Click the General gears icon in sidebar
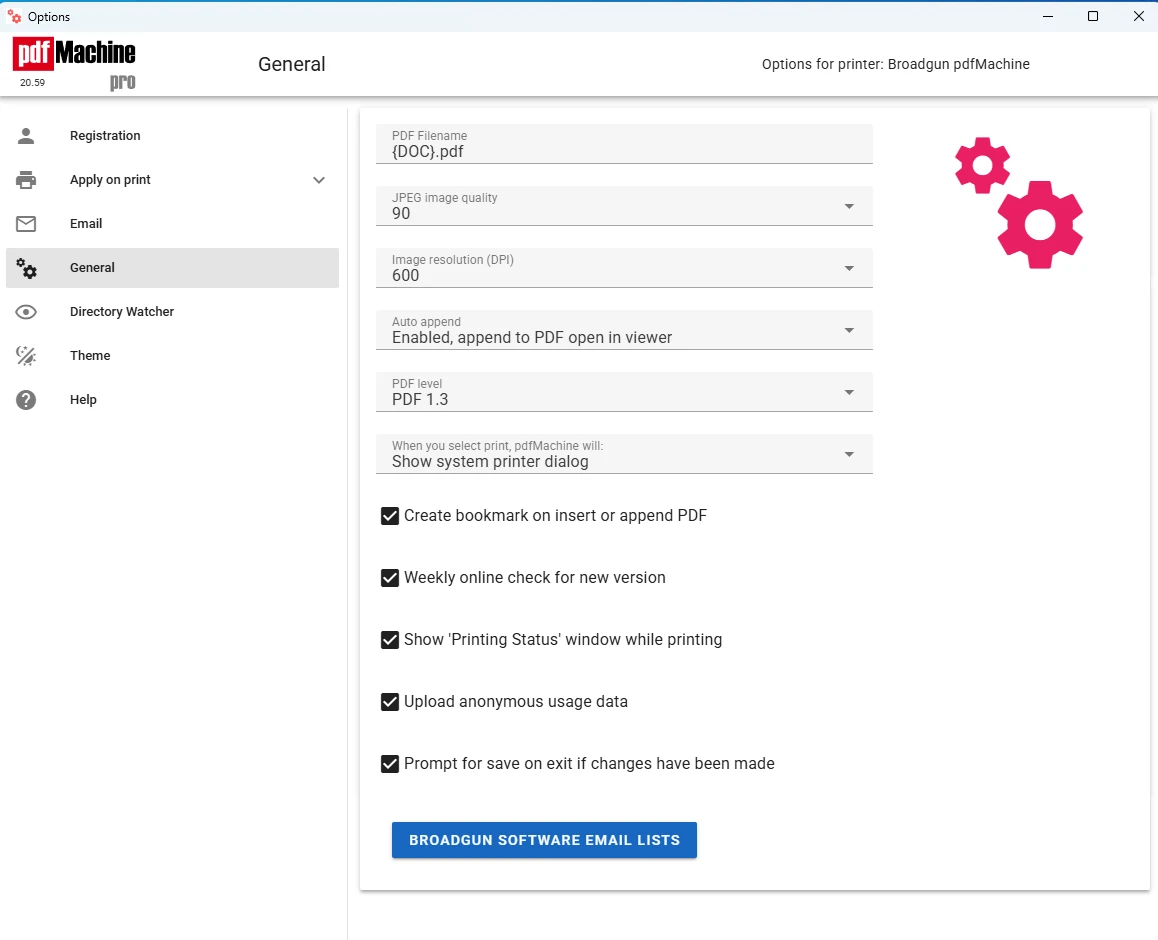Screen dimensions: 1158x940 click(26, 268)
